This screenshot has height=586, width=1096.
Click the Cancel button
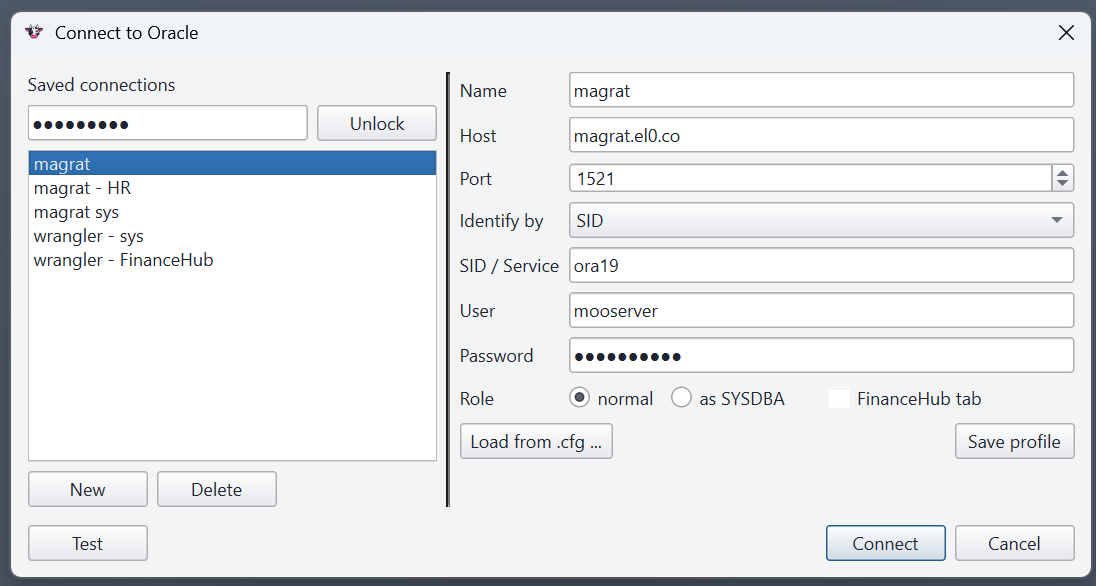(x=1014, y=543)
